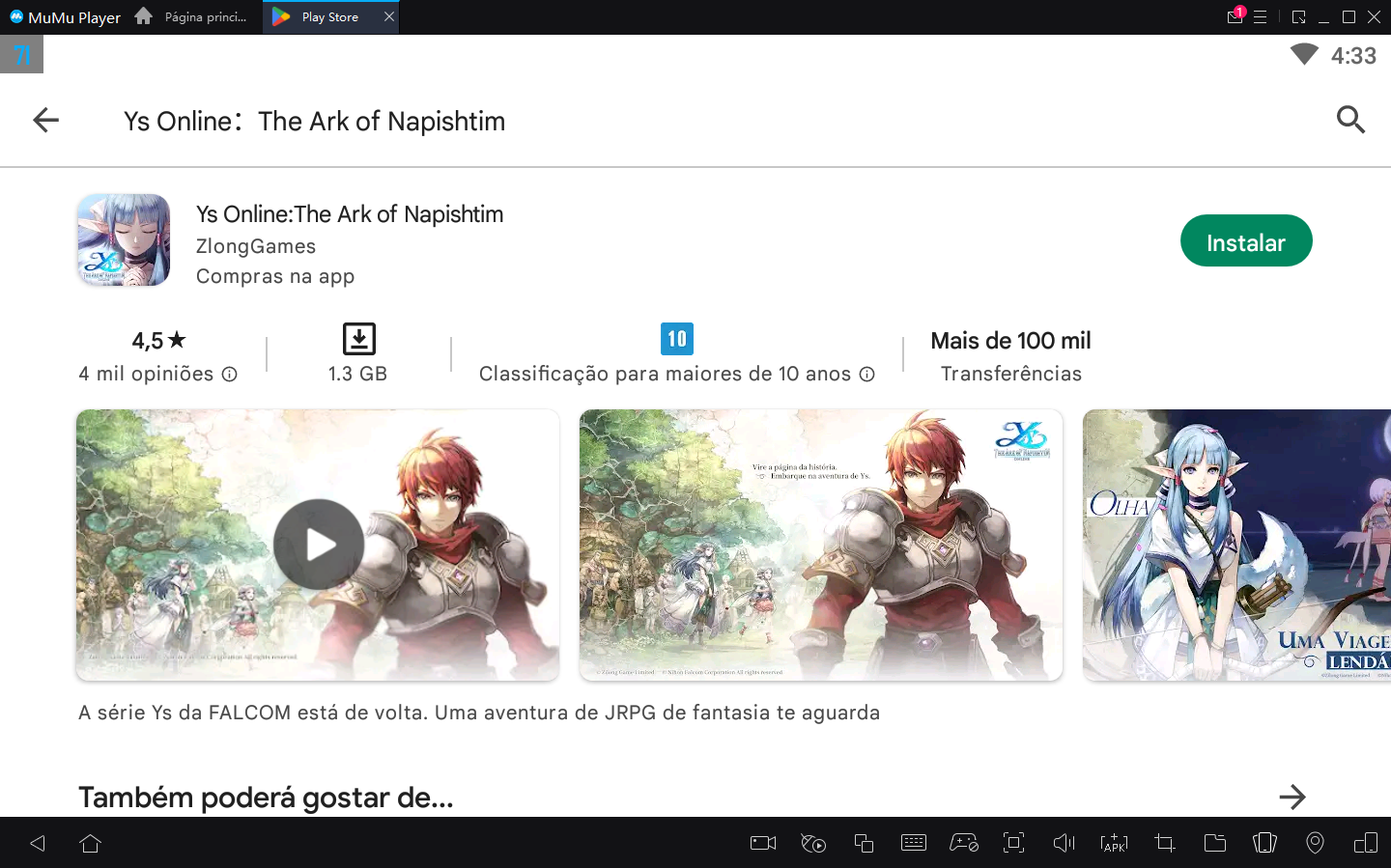Play the Ys Online trailer video

(x=318, y=545)
